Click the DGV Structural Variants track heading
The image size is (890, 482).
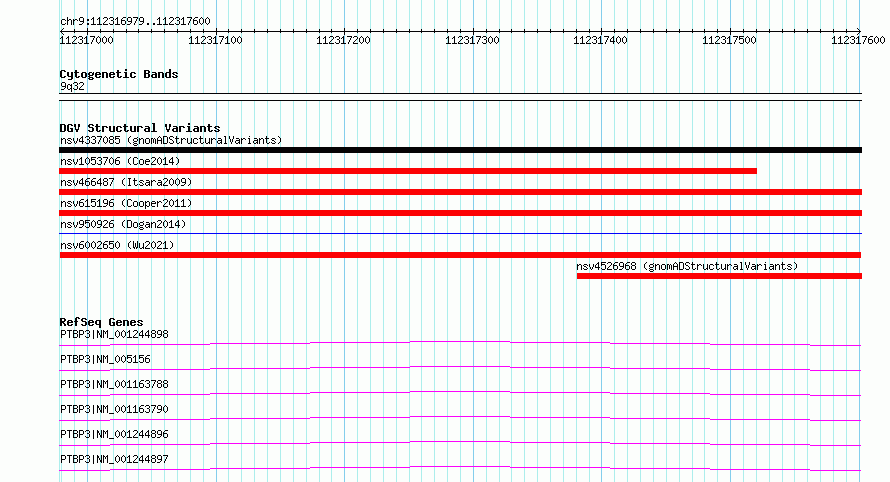pos(140,128)
